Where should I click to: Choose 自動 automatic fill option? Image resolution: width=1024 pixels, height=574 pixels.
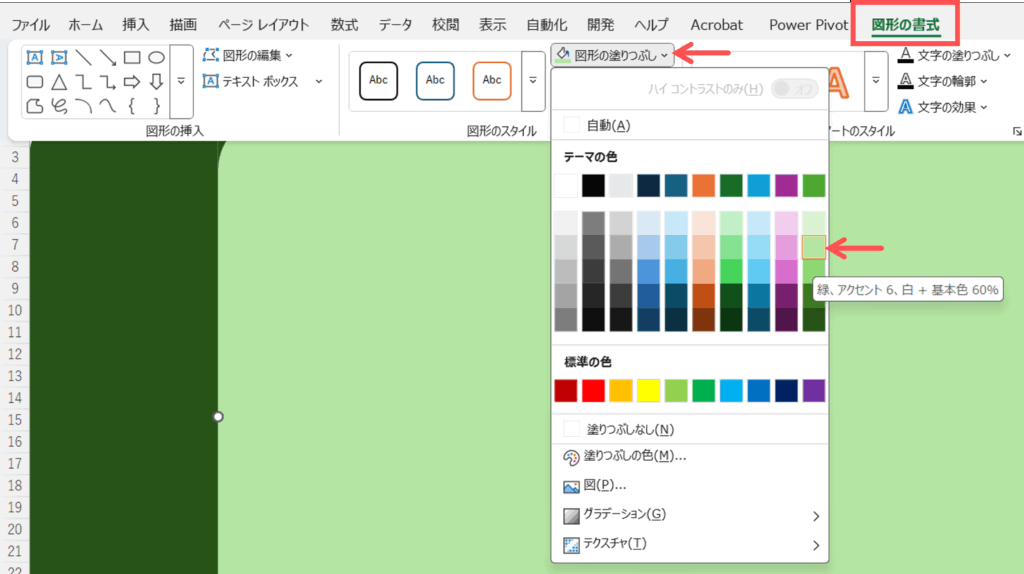608,125
